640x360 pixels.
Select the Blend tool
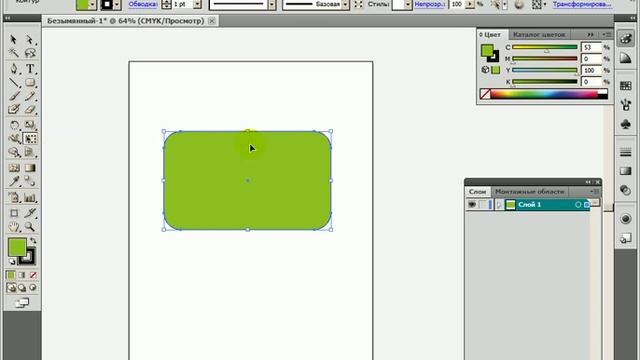click(x=30, y=181)
